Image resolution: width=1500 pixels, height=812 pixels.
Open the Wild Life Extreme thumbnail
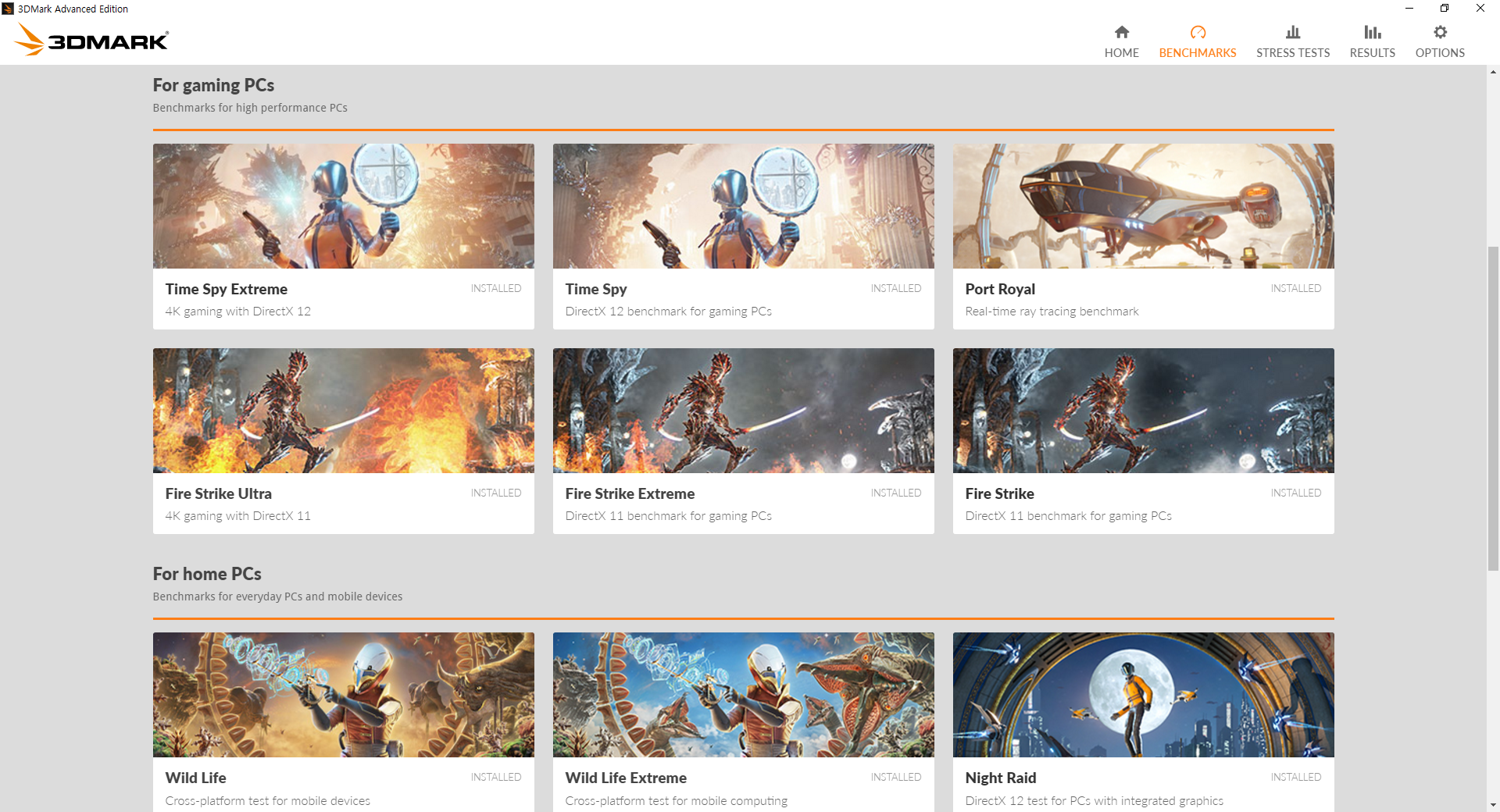(744, 695)
